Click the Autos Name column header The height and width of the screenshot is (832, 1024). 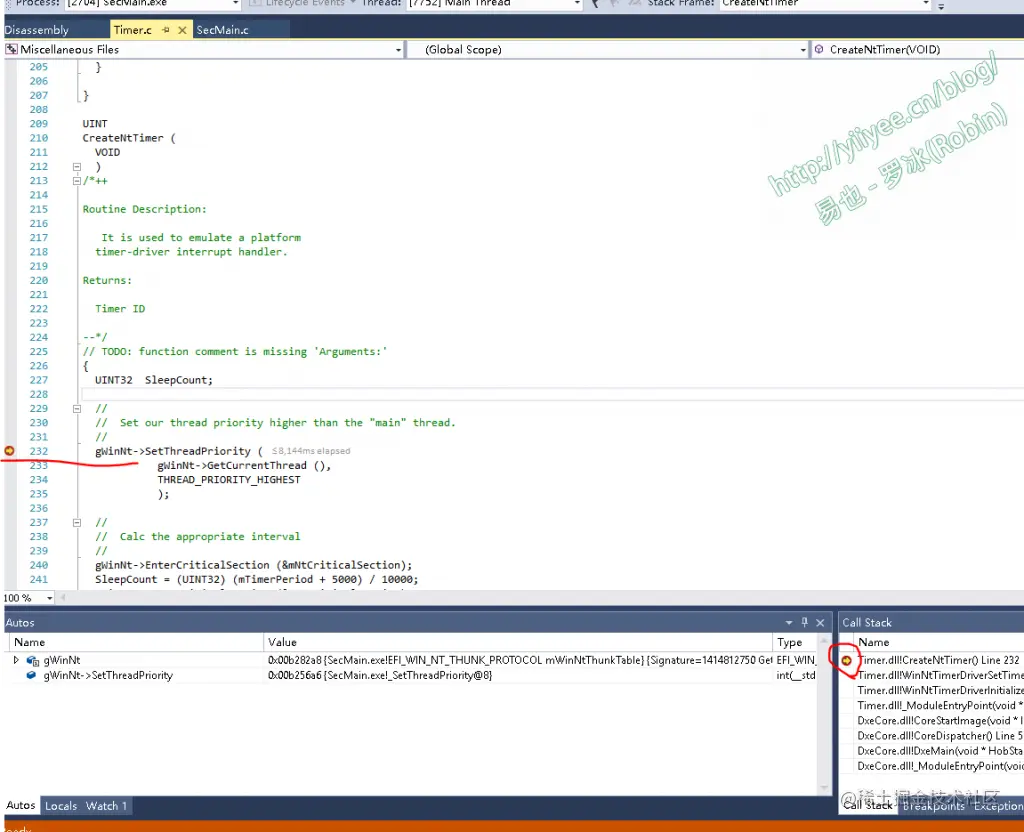point(134,643)
